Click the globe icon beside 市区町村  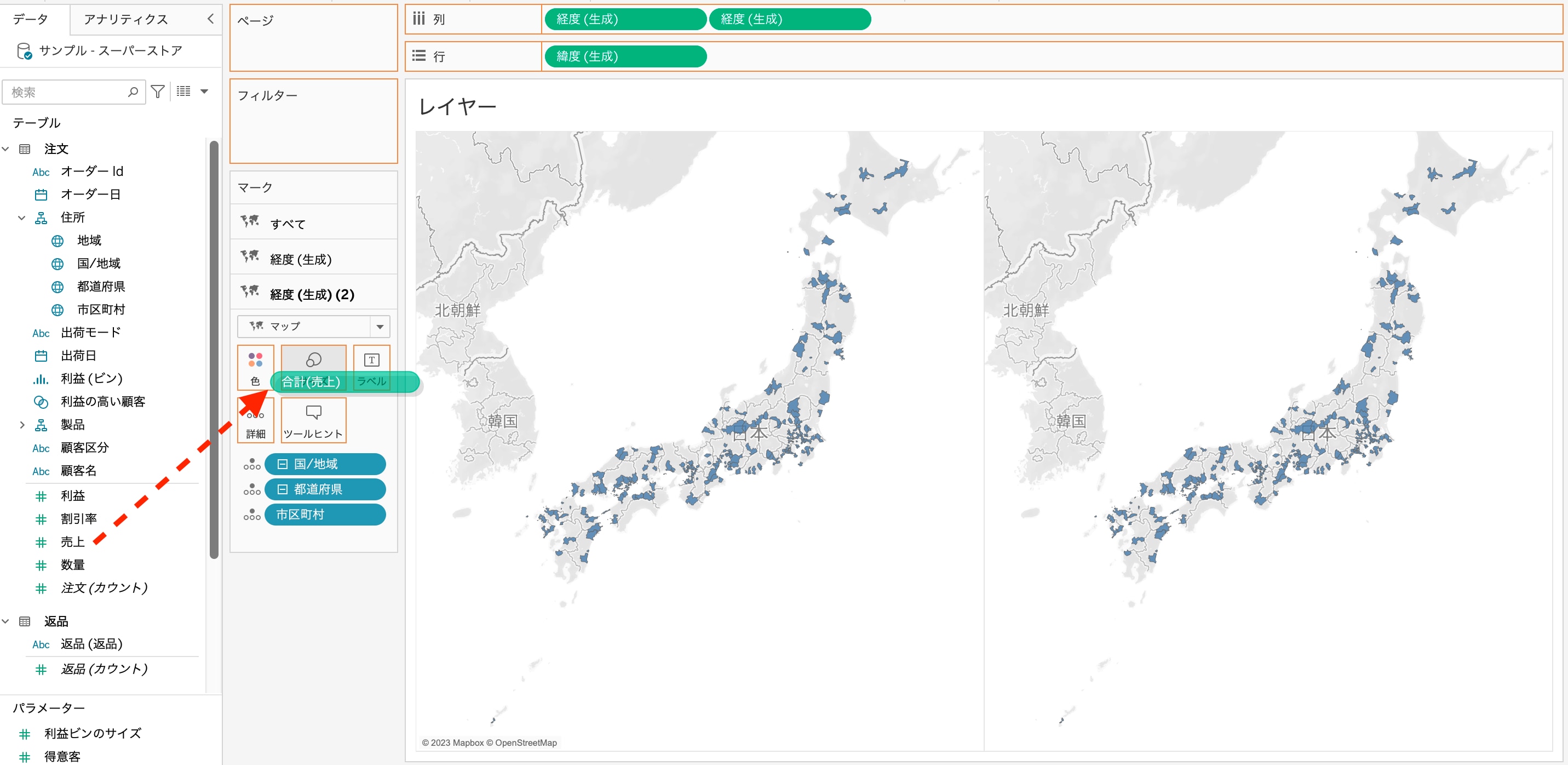57,310
